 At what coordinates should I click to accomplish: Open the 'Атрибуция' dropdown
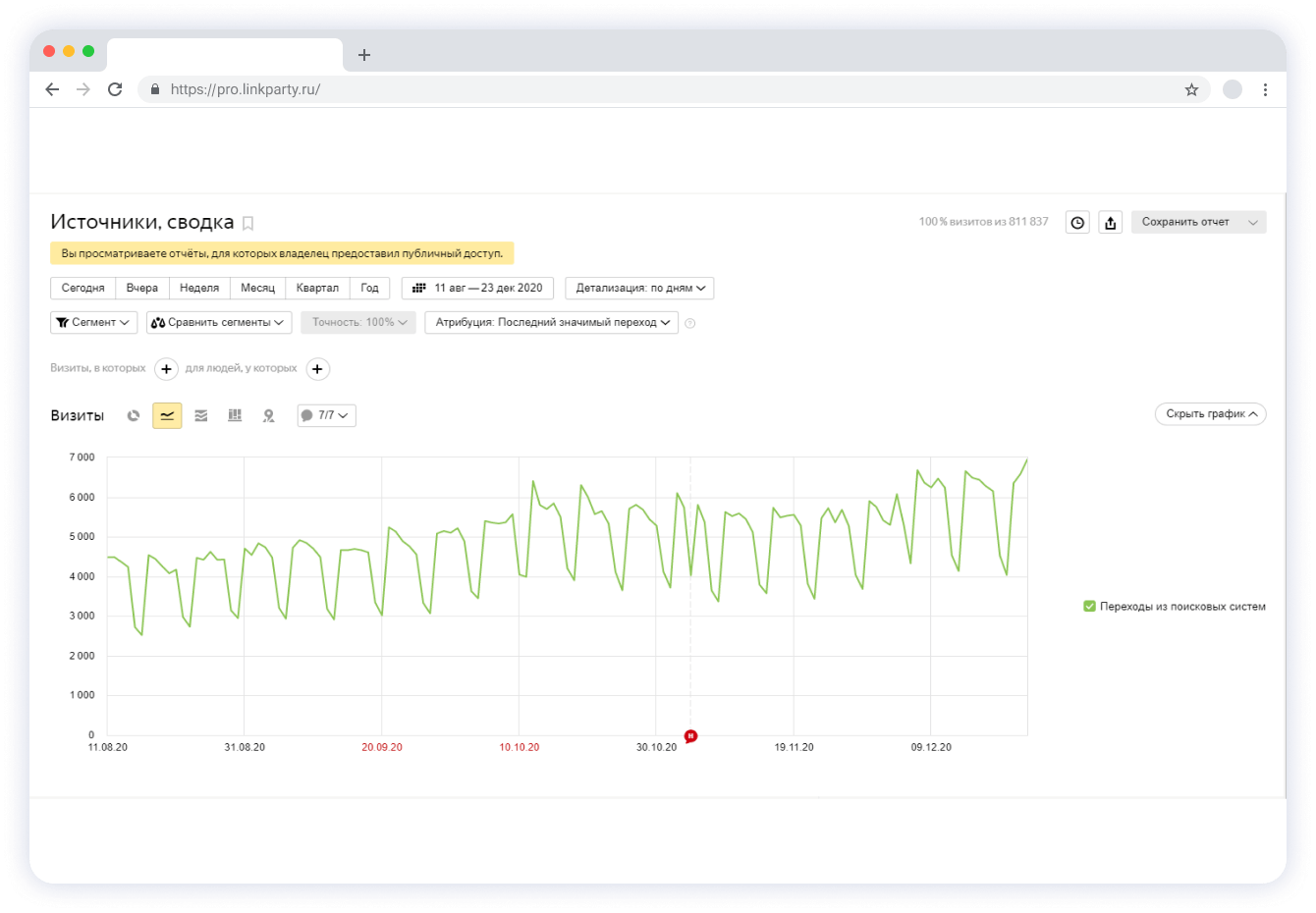pos(551,322)
